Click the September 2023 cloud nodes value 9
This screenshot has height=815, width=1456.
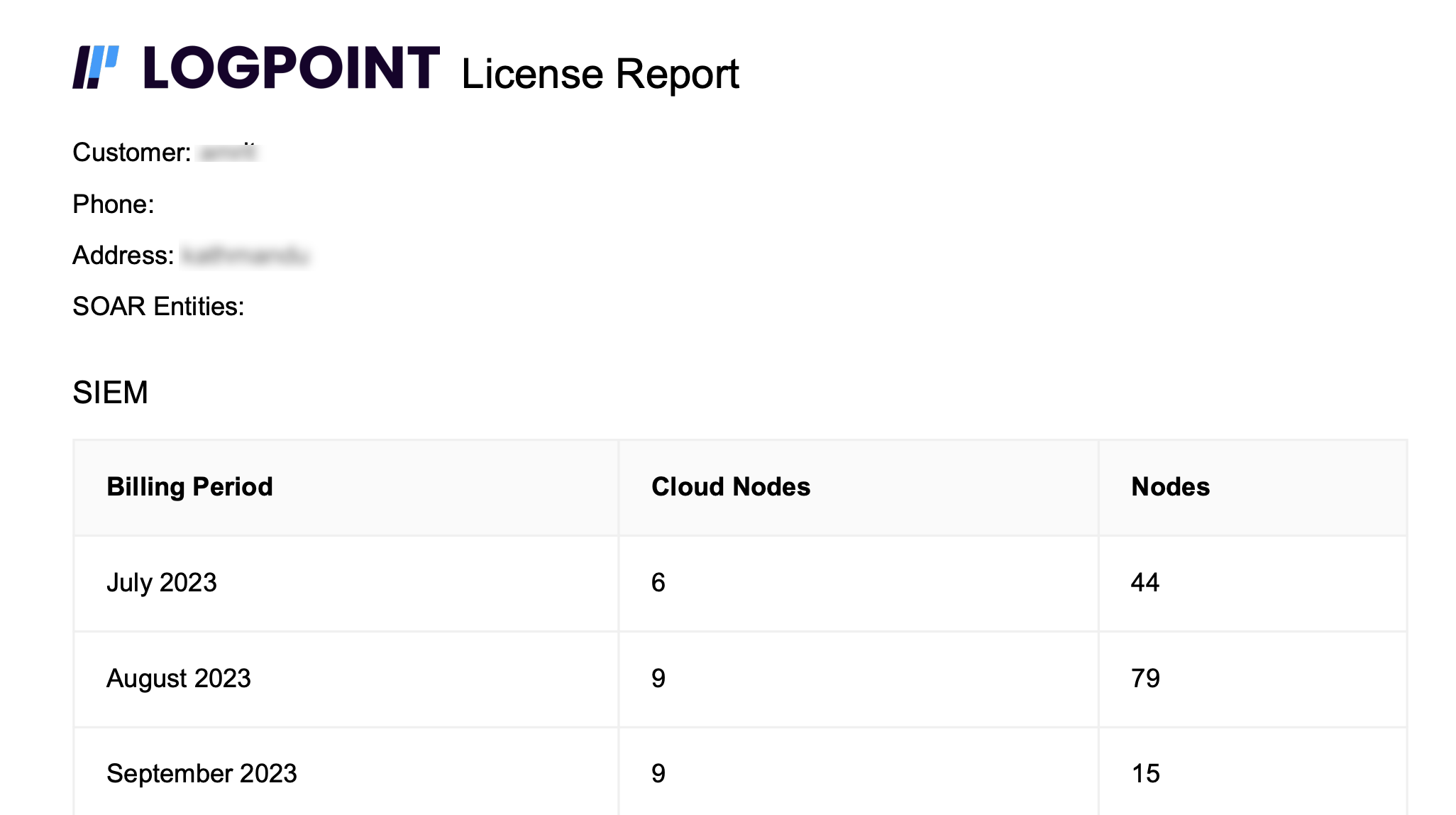coord(658,774)
